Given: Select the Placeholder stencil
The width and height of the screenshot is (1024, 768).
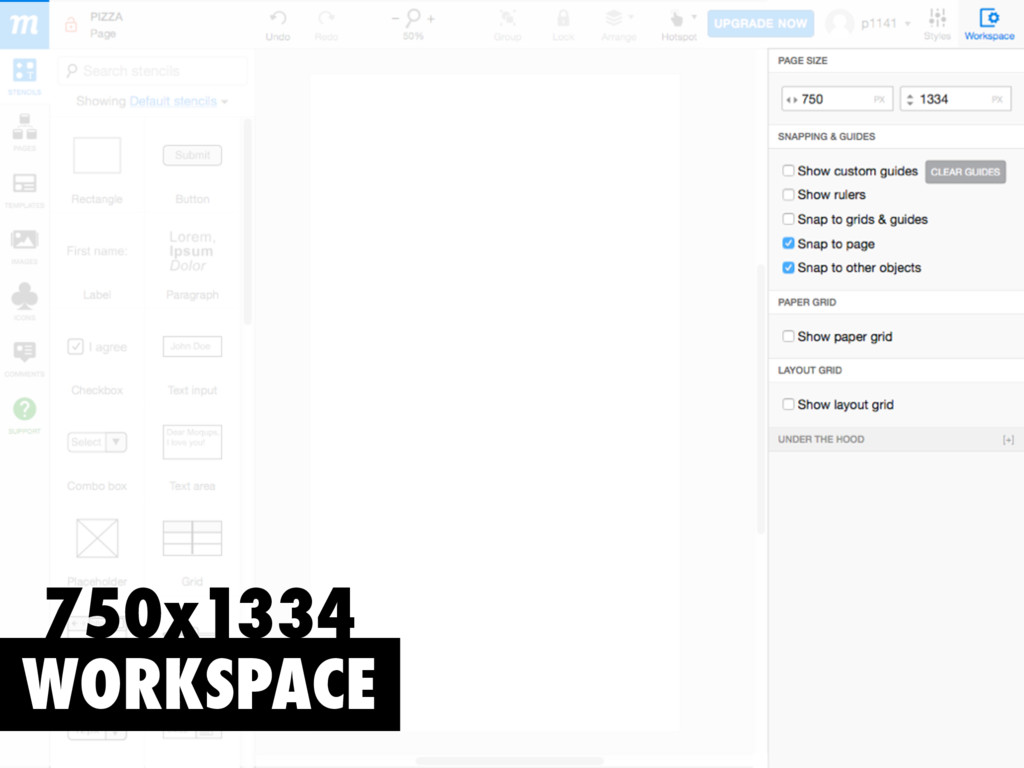Looking at the screenshot, I should coord(97,552).
